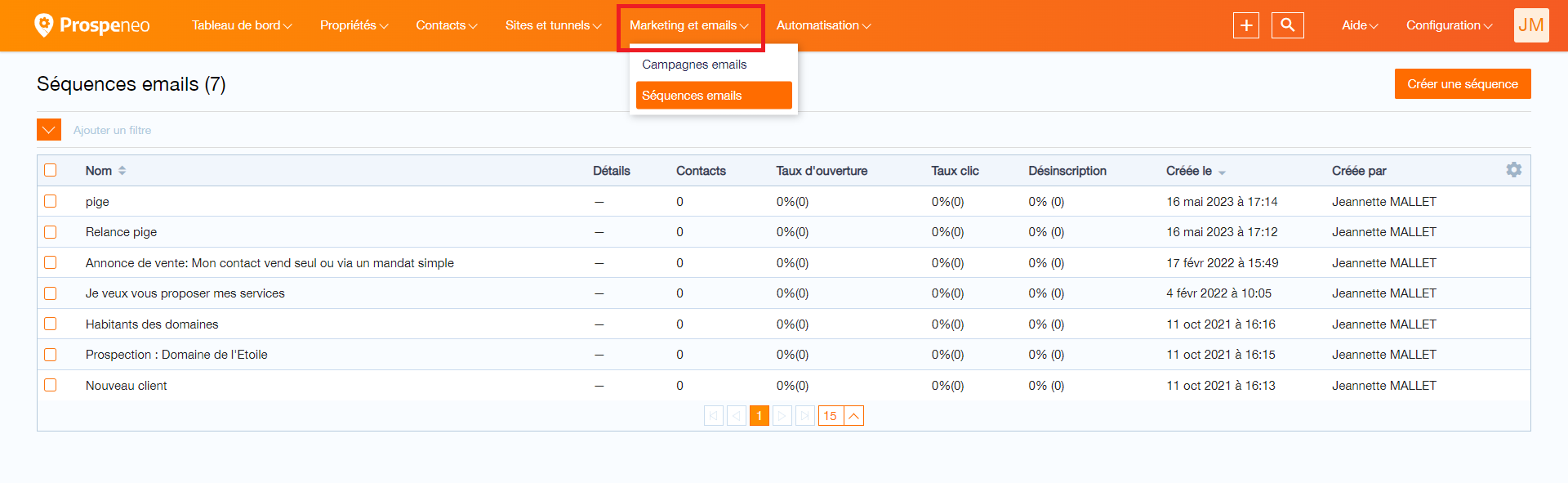The width and height of the screenshot is (1568, 483).
Task: Open Prospection : Domaine de l'Etoile sequence
Action: (176, 355)
